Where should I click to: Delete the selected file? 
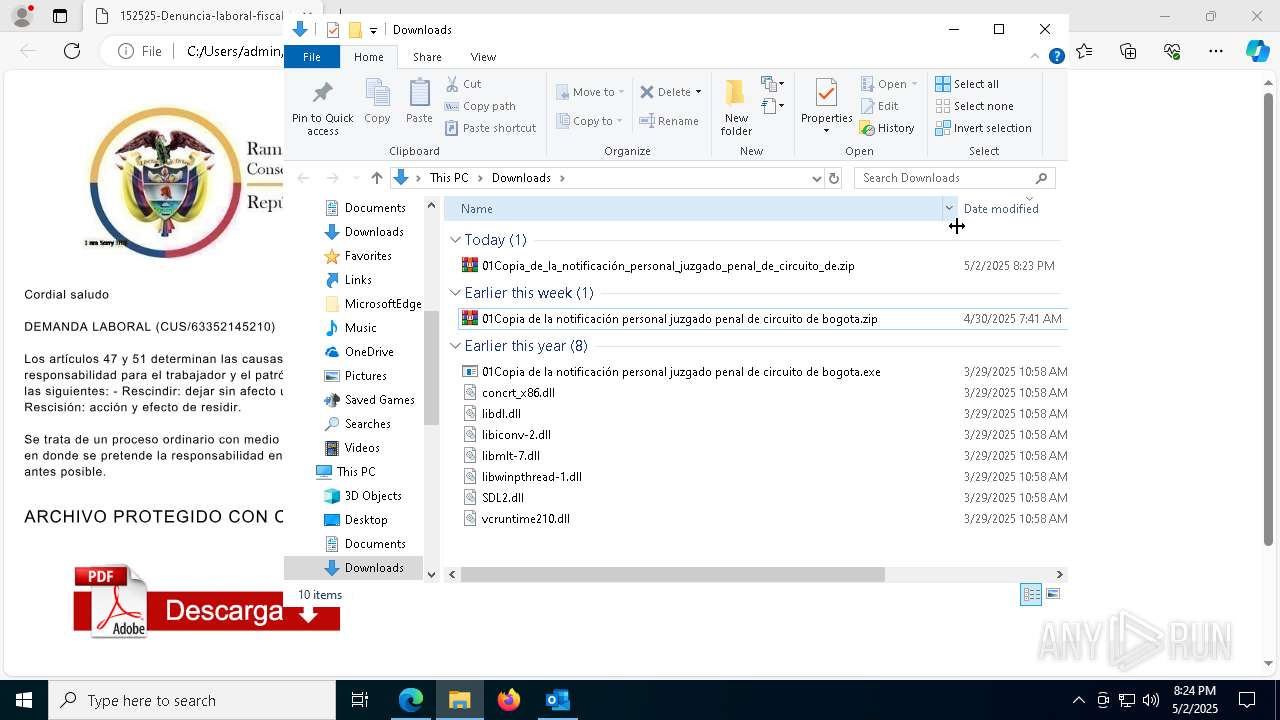pyautogui.click(x=665, y=92)
